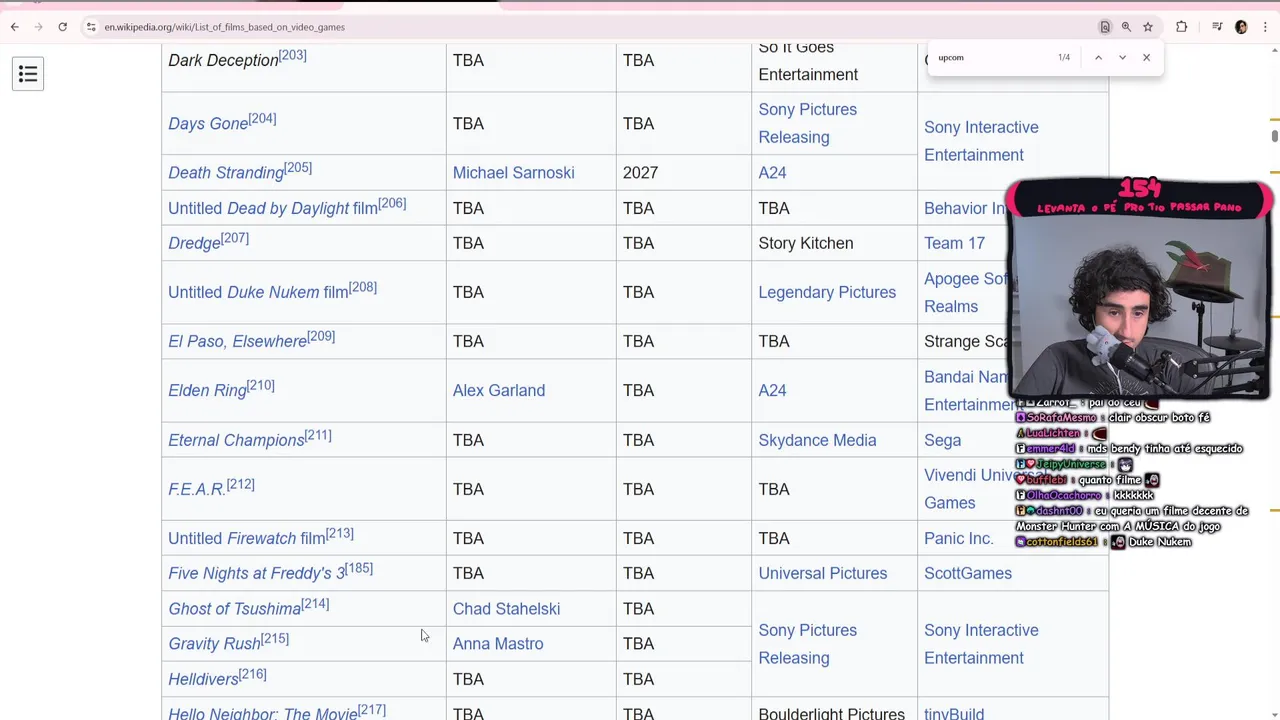
Task: Open the Dark Deception film link
Action: (x=223, y=61)
